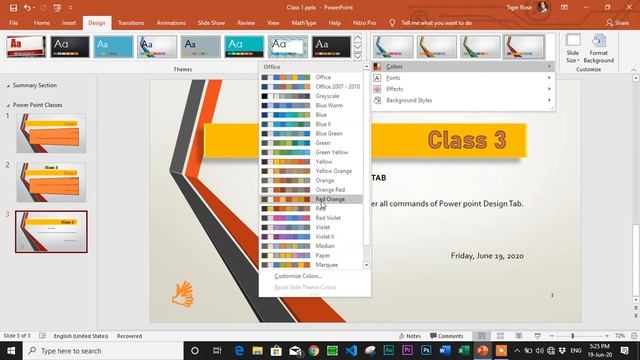Save the presentation from Quick Access Toolbar

13,7
